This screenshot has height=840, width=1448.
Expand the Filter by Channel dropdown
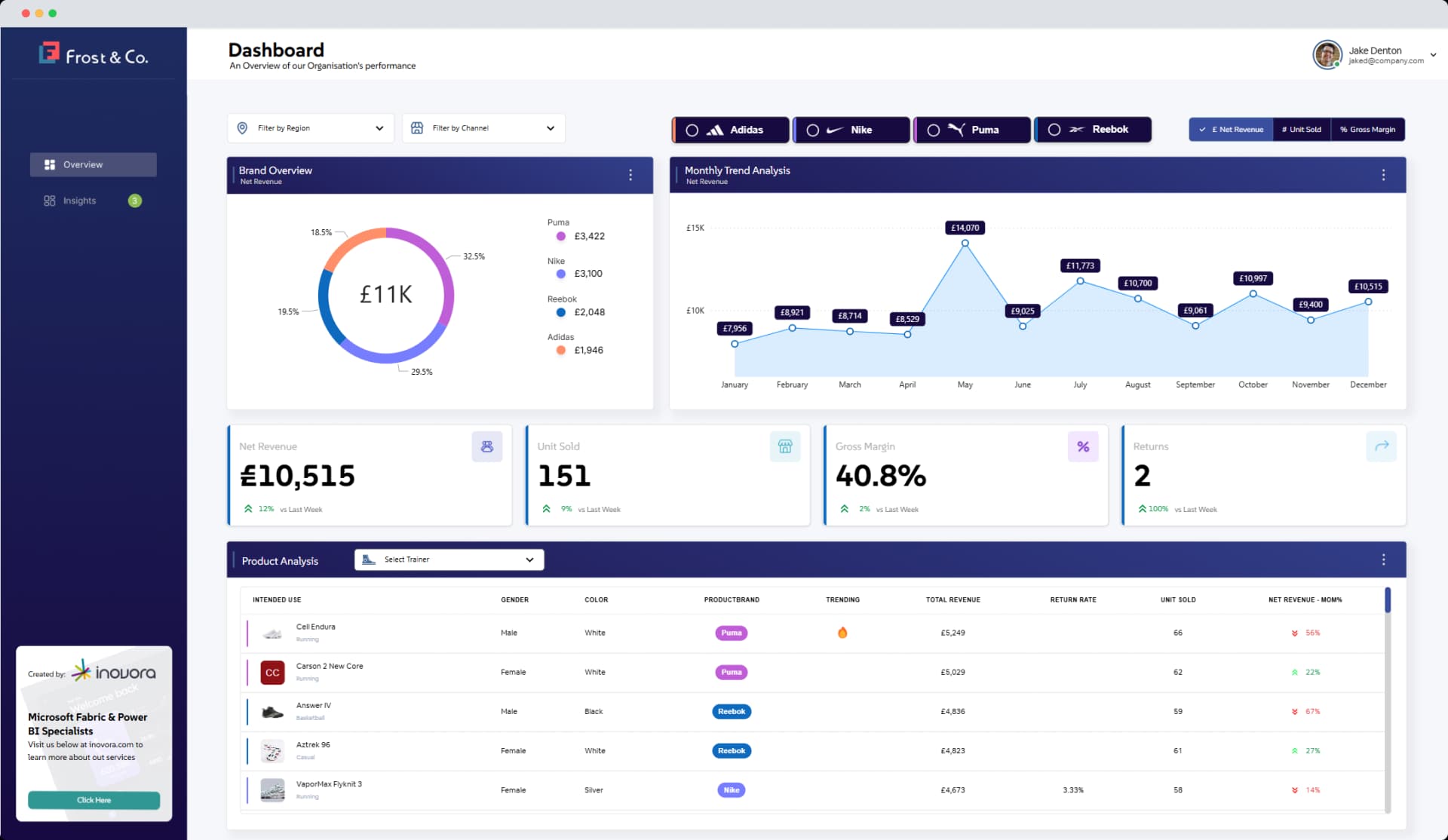[x=483, y=127]
